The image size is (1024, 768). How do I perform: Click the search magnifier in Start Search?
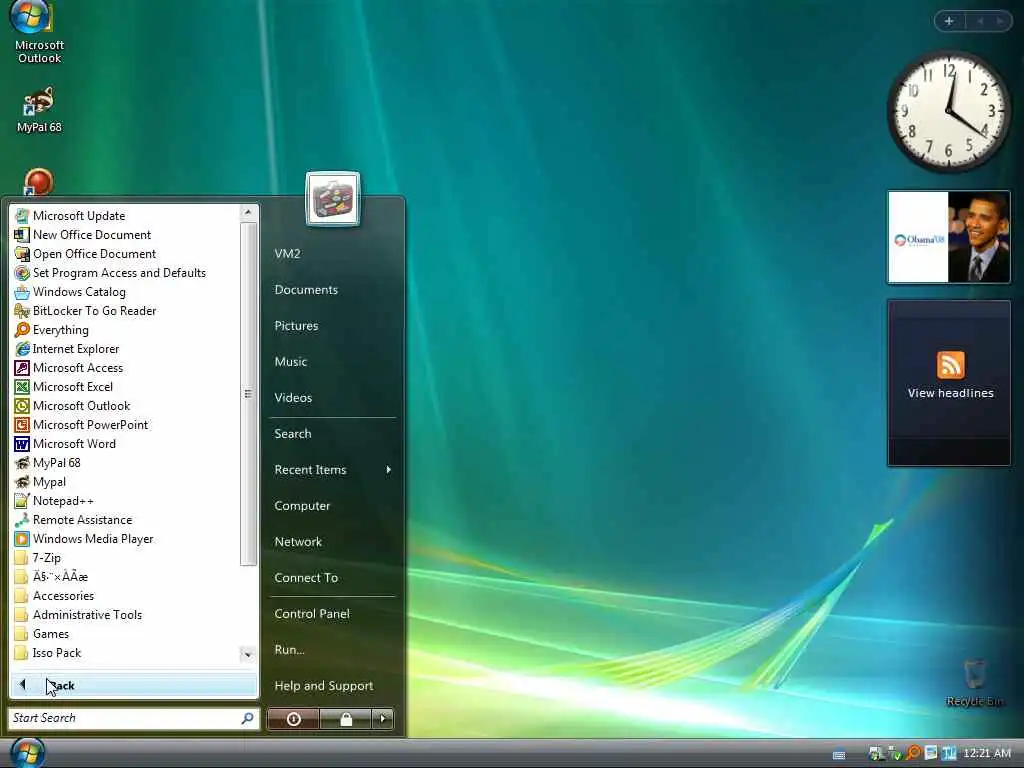click(x=248, y=718)
